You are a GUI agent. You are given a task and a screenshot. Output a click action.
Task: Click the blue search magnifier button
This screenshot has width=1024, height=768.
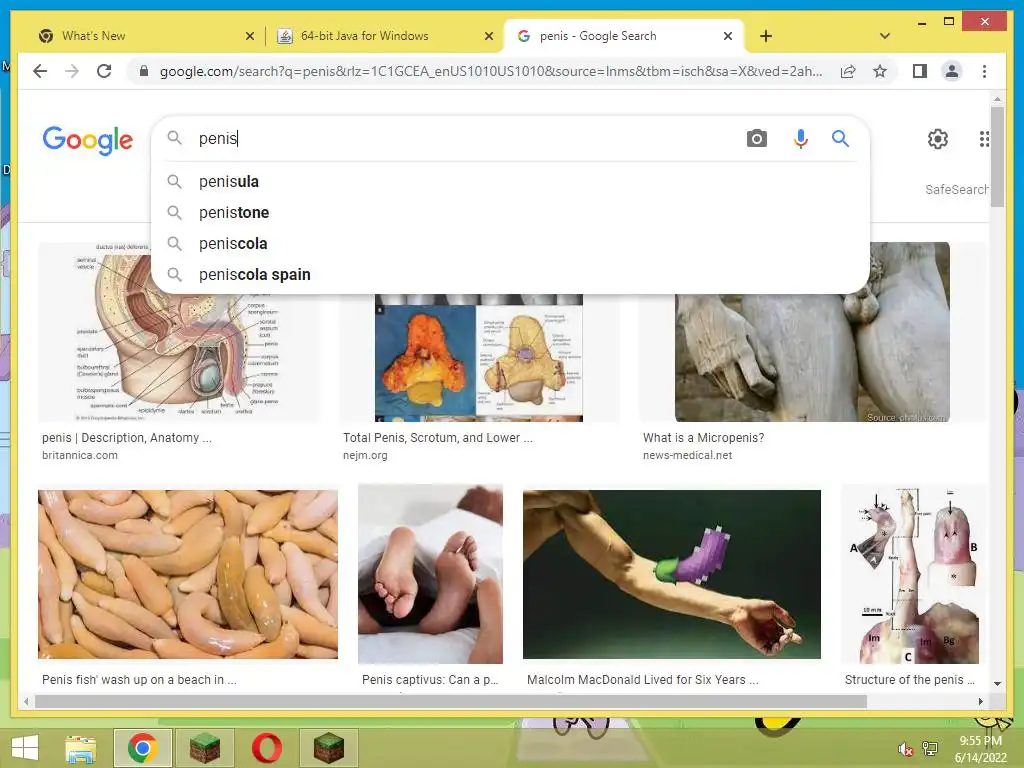click(840, 138)
